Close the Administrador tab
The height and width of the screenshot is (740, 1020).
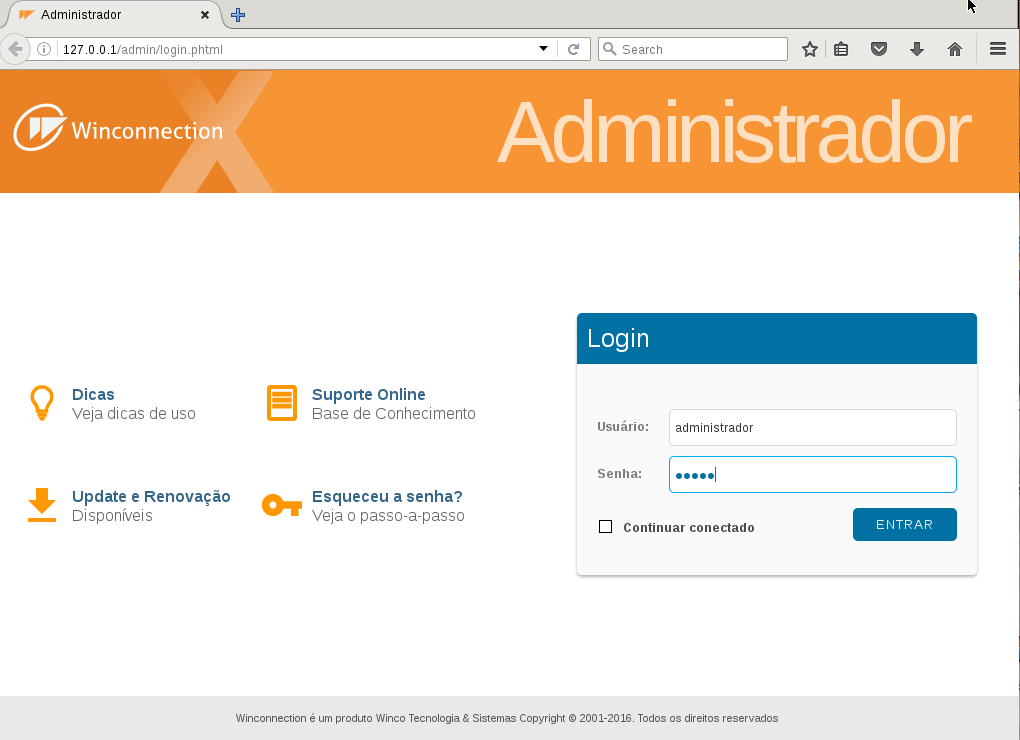point(205,14)
